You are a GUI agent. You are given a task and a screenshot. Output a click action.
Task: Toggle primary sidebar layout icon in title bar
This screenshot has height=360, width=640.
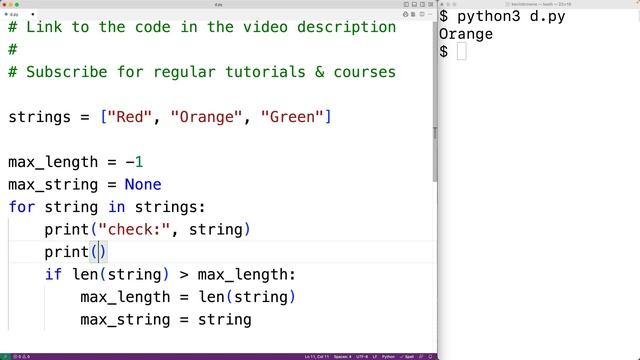pyautogui.click(x=406, y=4)
